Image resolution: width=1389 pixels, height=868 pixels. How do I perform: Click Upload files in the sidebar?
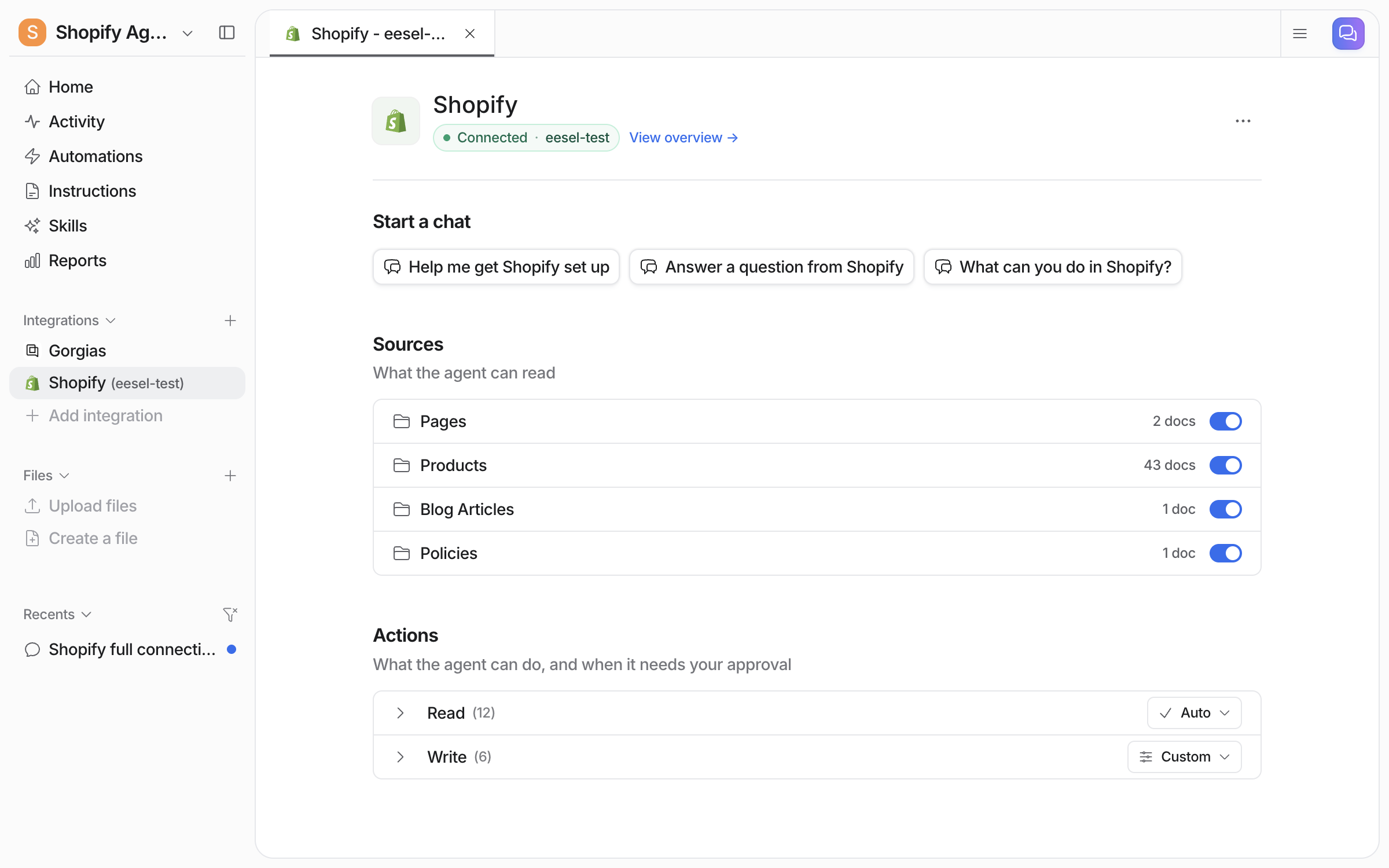(x=127, y=506)
